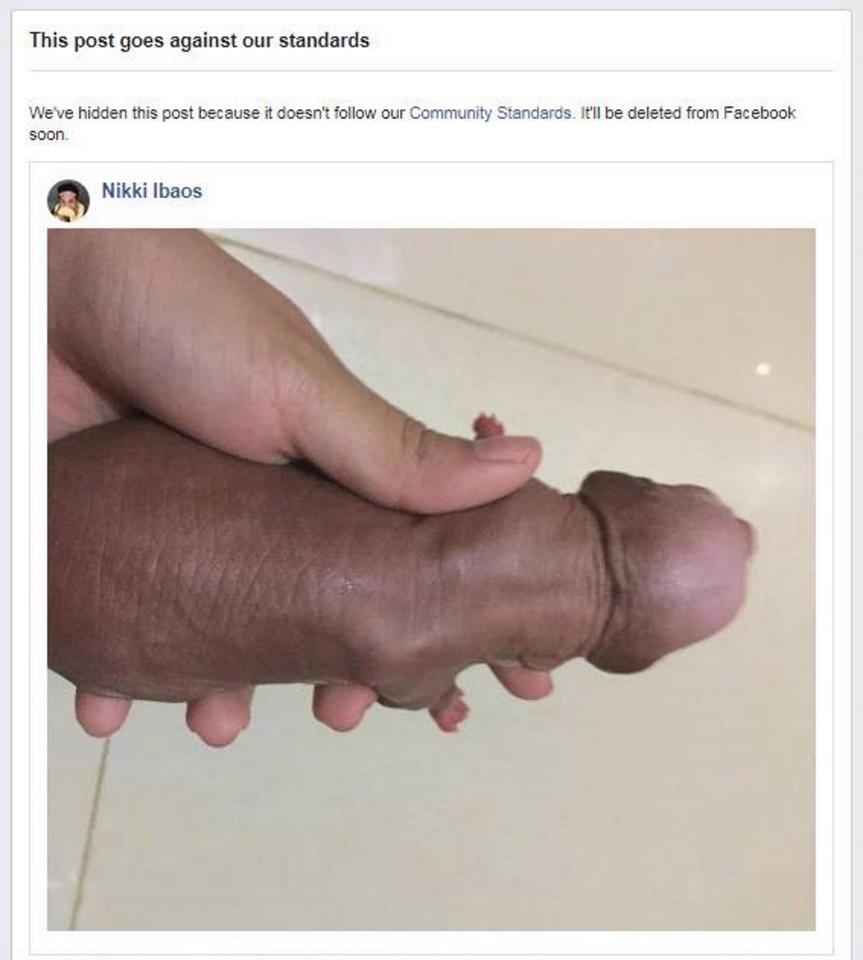The width and height of the screenshot is (863, 960).
Task: Click the 'This post goes against our standards' heading
Action: point(200,40)
